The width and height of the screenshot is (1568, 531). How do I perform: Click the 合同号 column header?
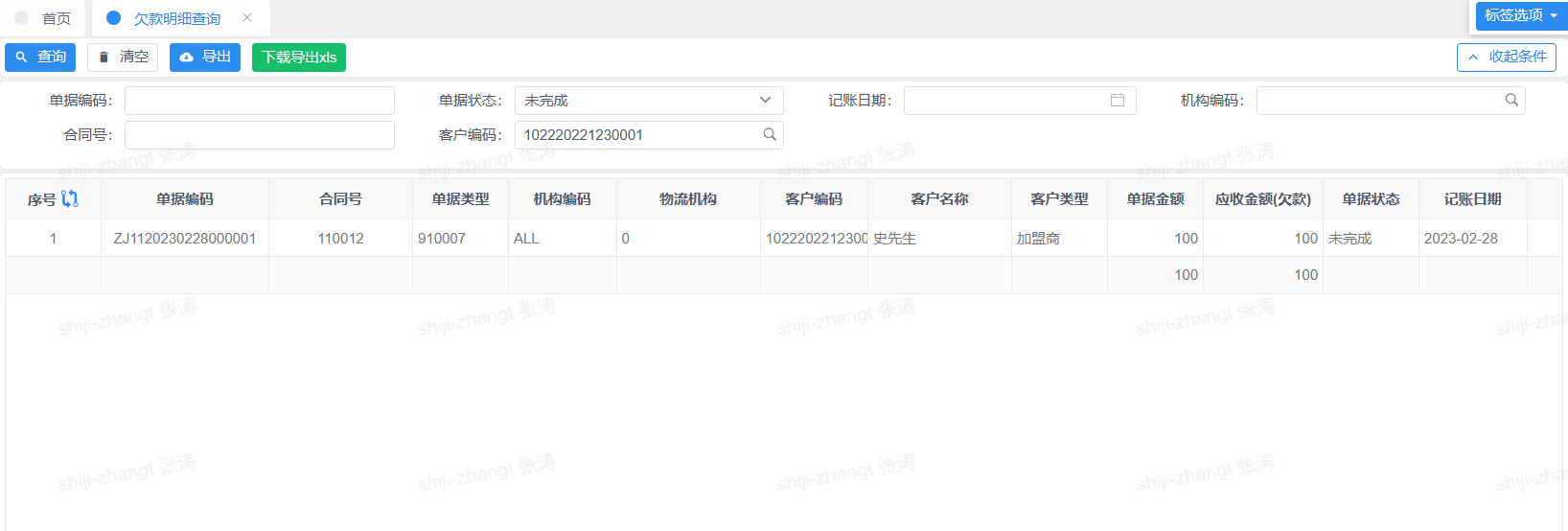341,199
